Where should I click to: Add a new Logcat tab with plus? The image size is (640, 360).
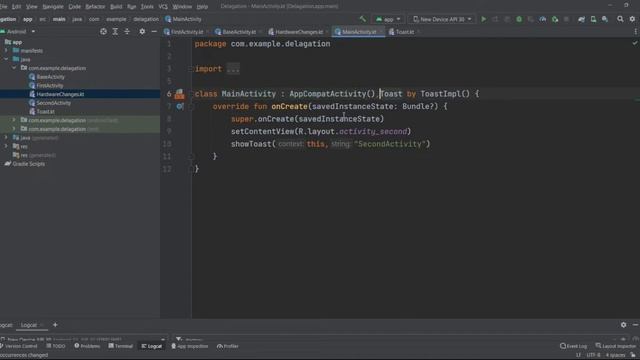click(x=55, y=325)
